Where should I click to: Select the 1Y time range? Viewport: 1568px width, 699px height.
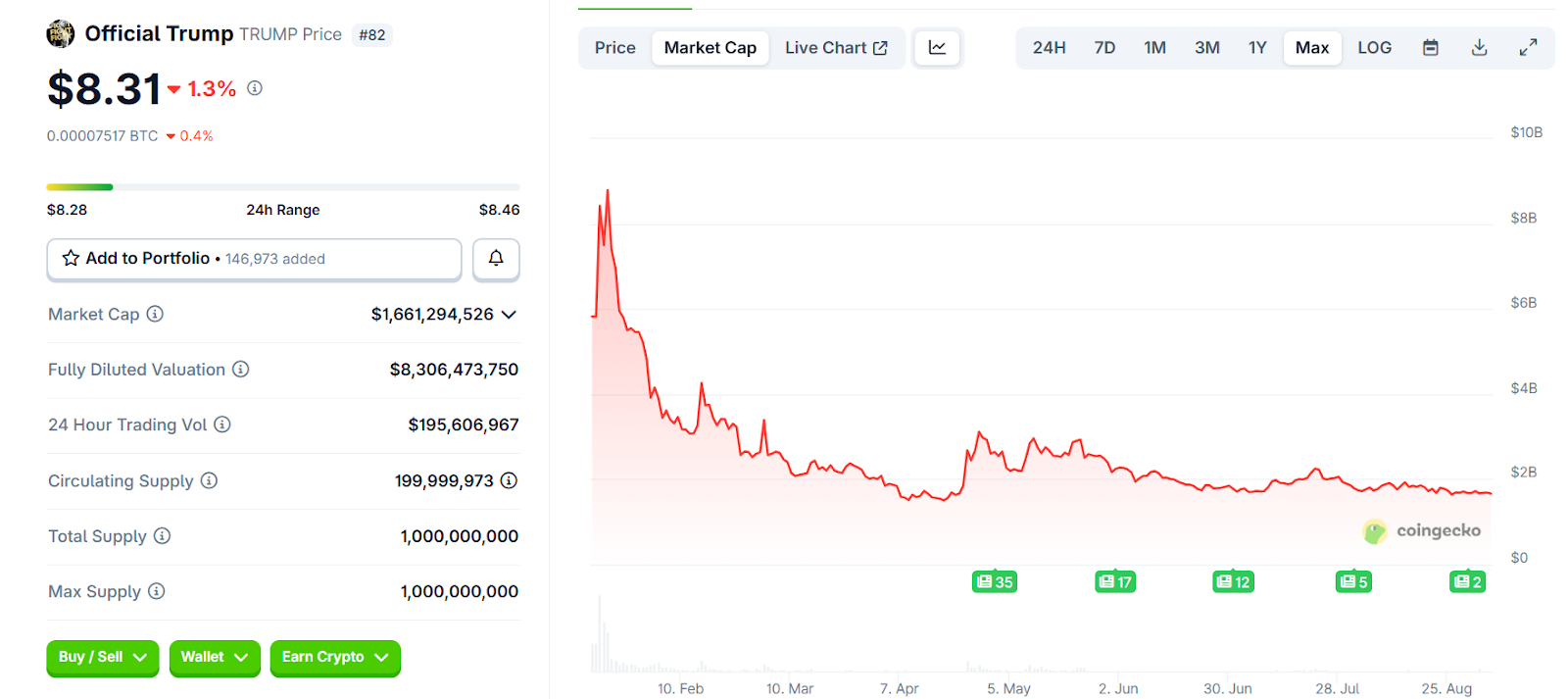tap(1257, 48)
